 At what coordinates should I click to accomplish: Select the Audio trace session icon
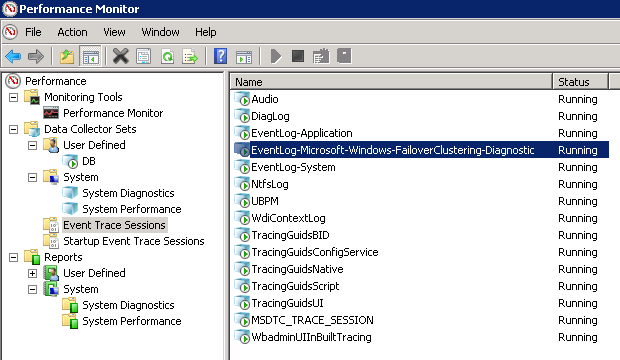click(x=242, y=99)
